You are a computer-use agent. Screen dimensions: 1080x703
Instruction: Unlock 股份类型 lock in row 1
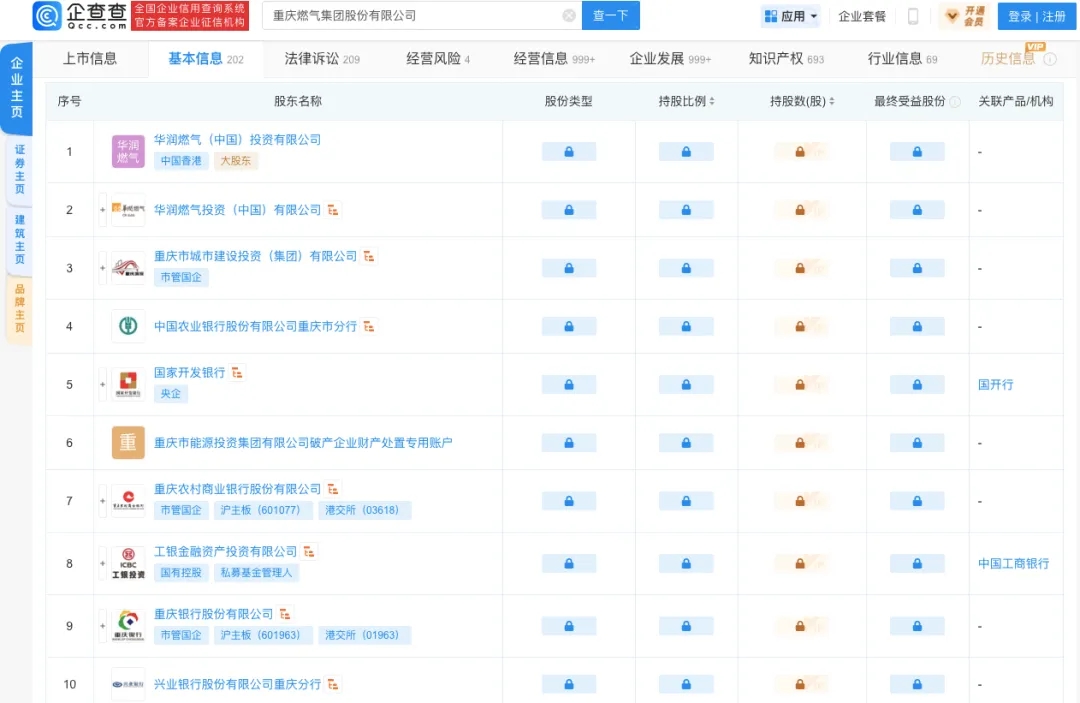pos(569,151)
